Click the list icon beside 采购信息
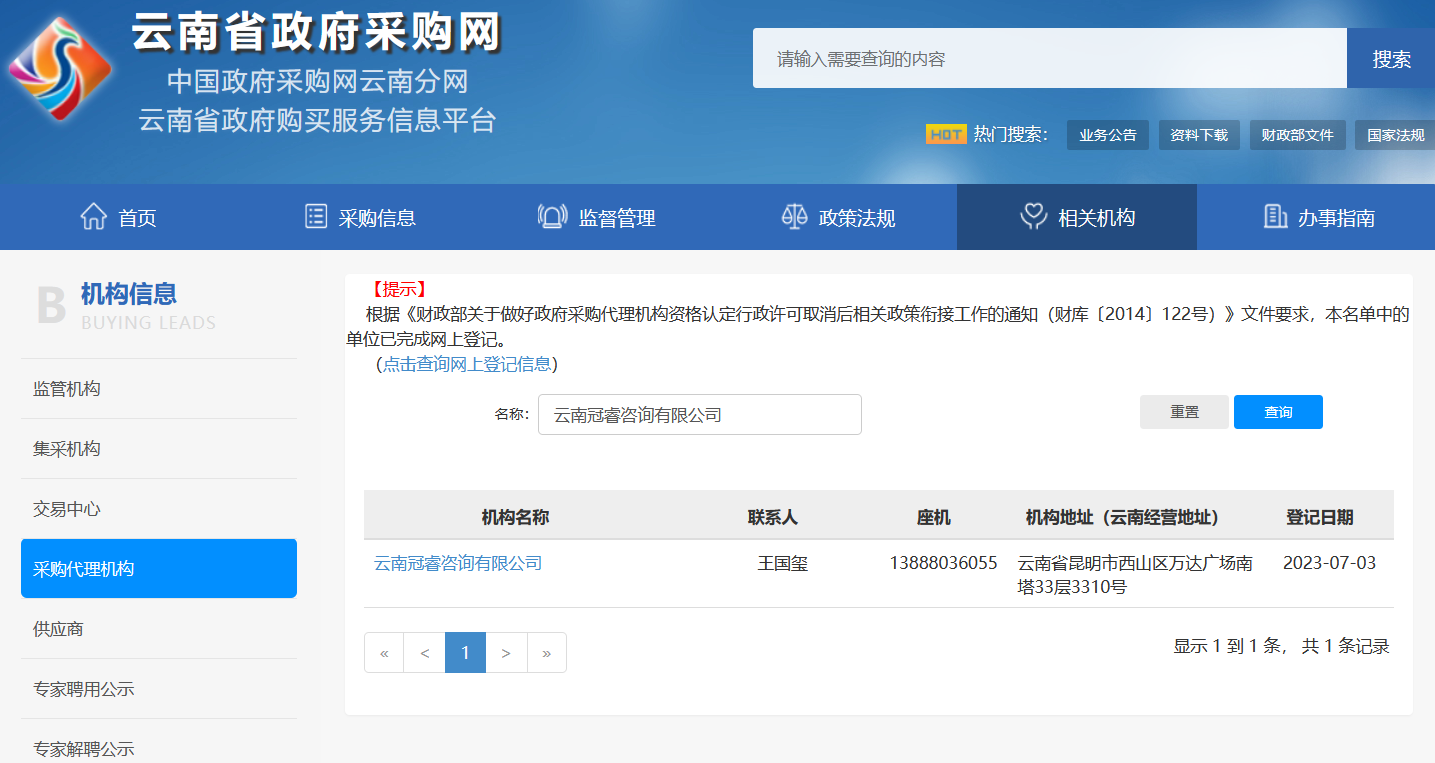This screenshot has width=1435, height=763. 316,216
